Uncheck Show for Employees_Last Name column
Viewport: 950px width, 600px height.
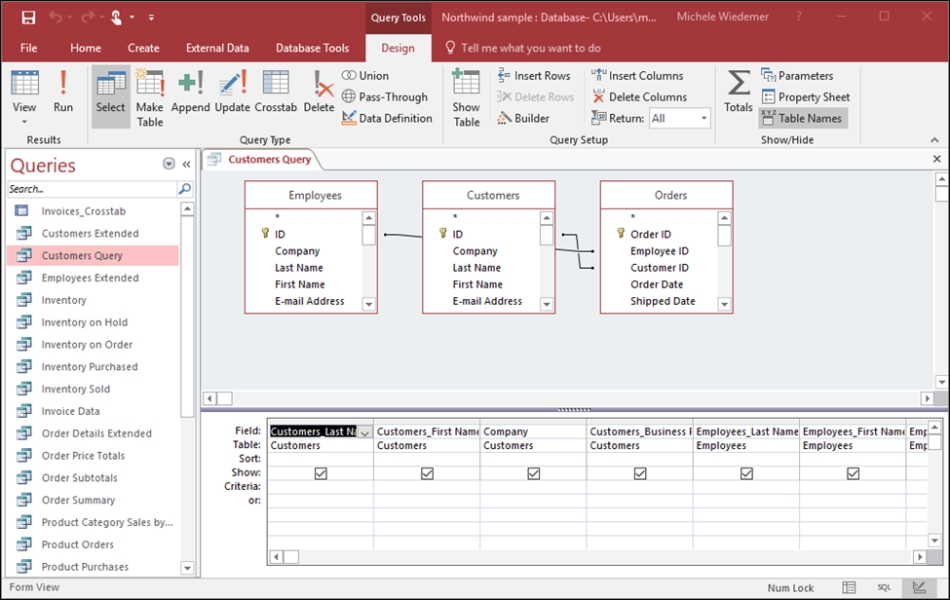click(746, 473)
